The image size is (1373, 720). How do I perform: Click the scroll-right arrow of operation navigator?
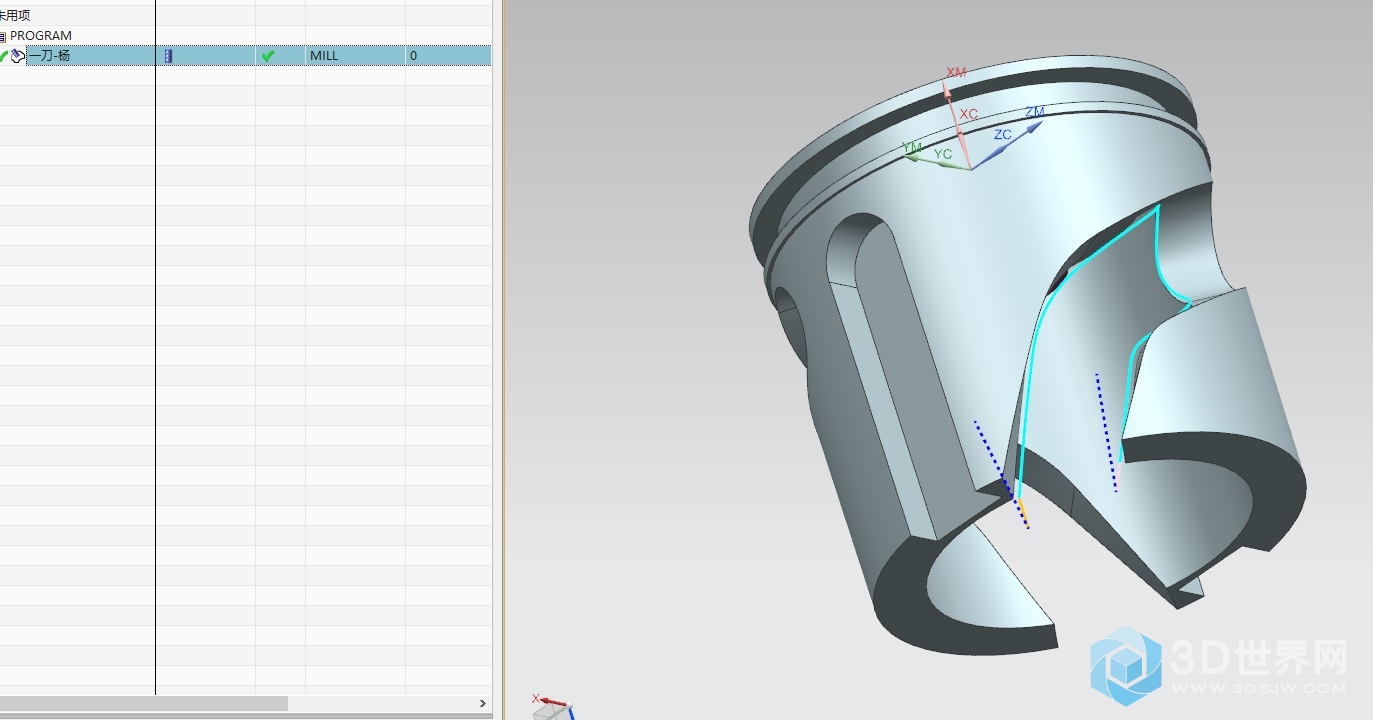[x=483, y=704]
